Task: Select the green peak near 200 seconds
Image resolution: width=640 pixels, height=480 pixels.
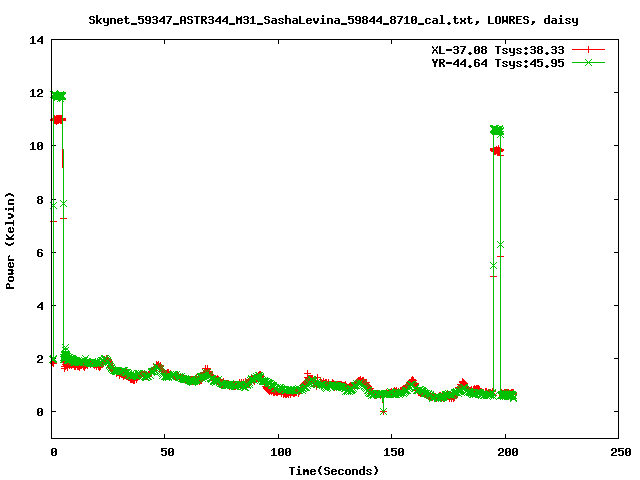Action: tap(497, 130)
